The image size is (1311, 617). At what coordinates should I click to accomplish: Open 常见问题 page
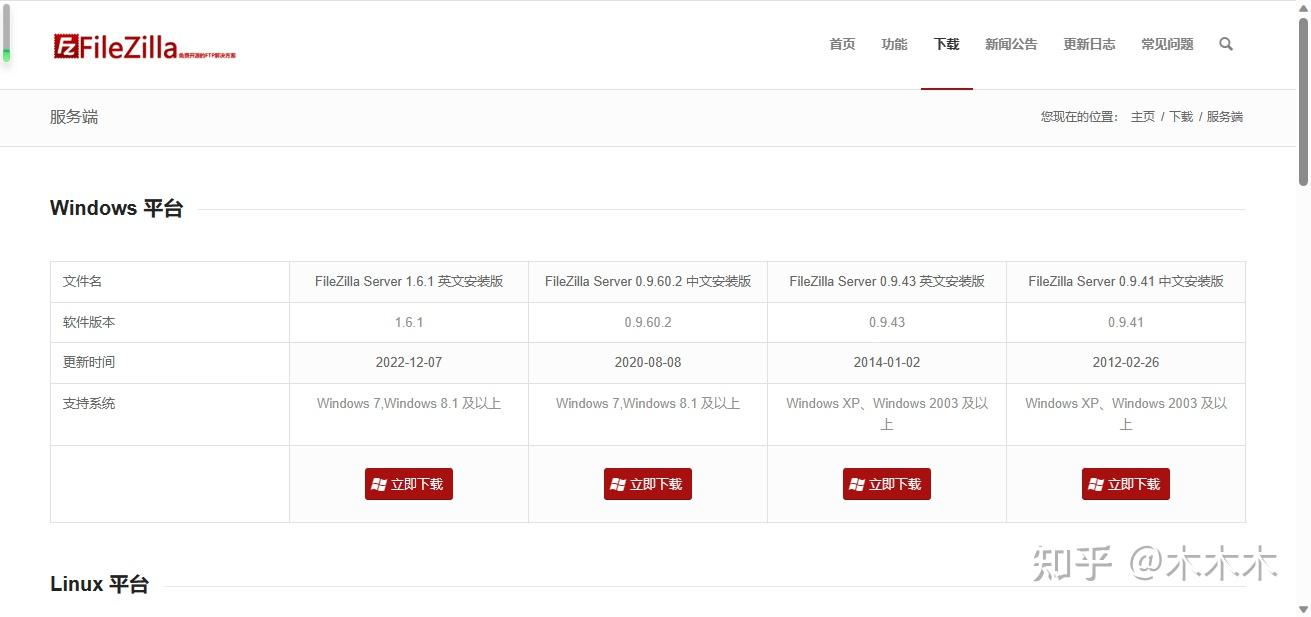click(1167, 44)
